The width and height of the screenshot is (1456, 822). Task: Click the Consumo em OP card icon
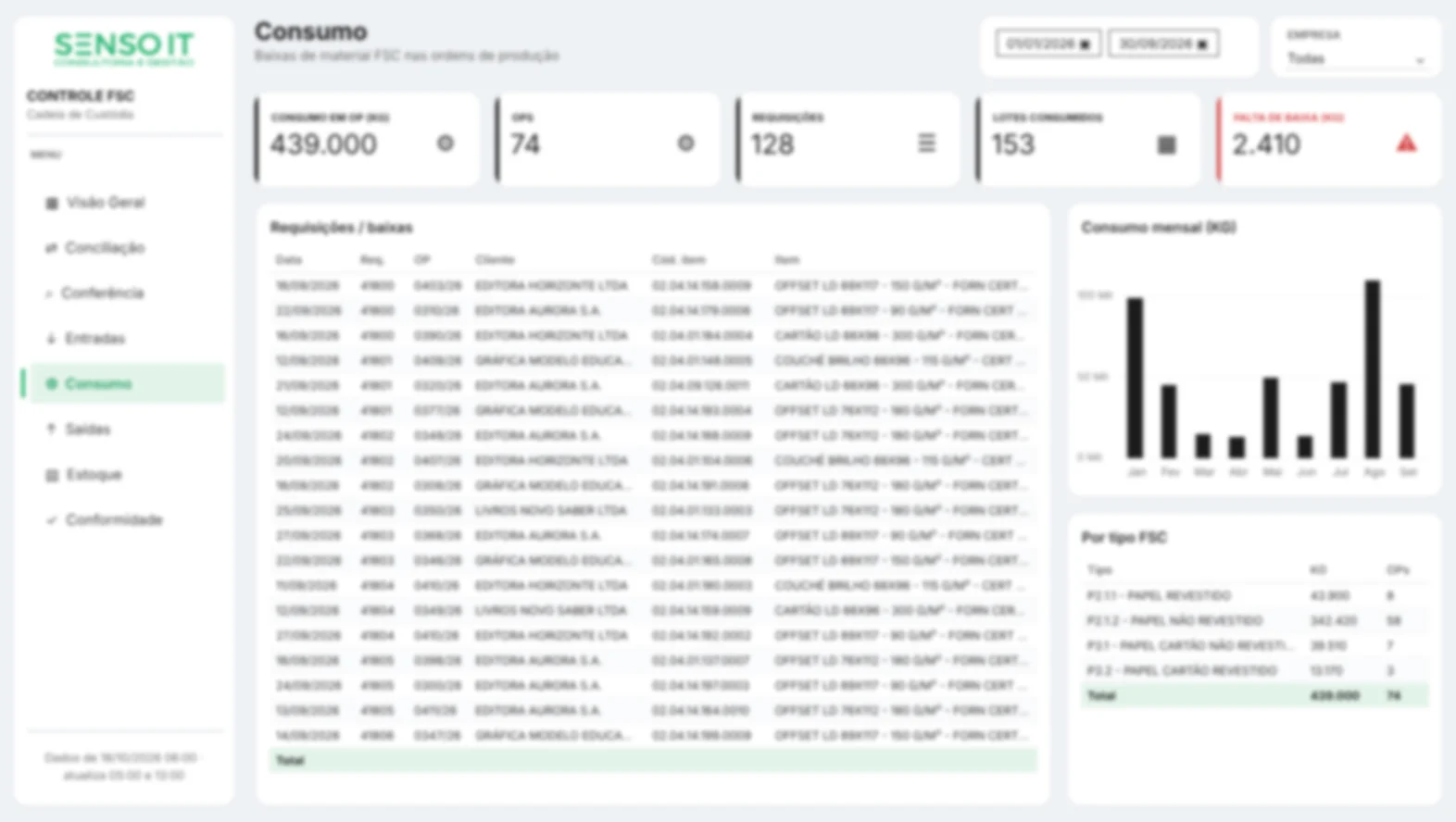[446, 143]
